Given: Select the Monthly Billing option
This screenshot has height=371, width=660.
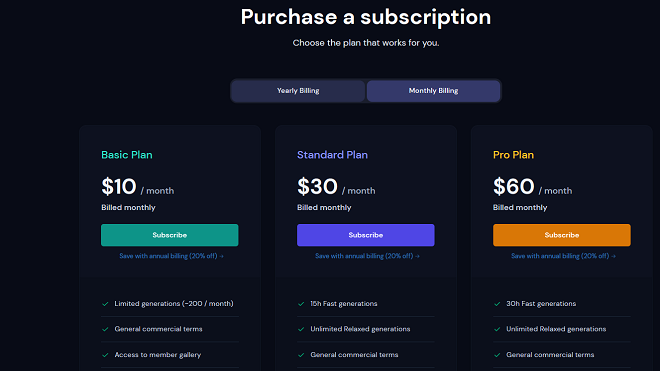Looking at the screenshot, I should click(x=434, y=91).
